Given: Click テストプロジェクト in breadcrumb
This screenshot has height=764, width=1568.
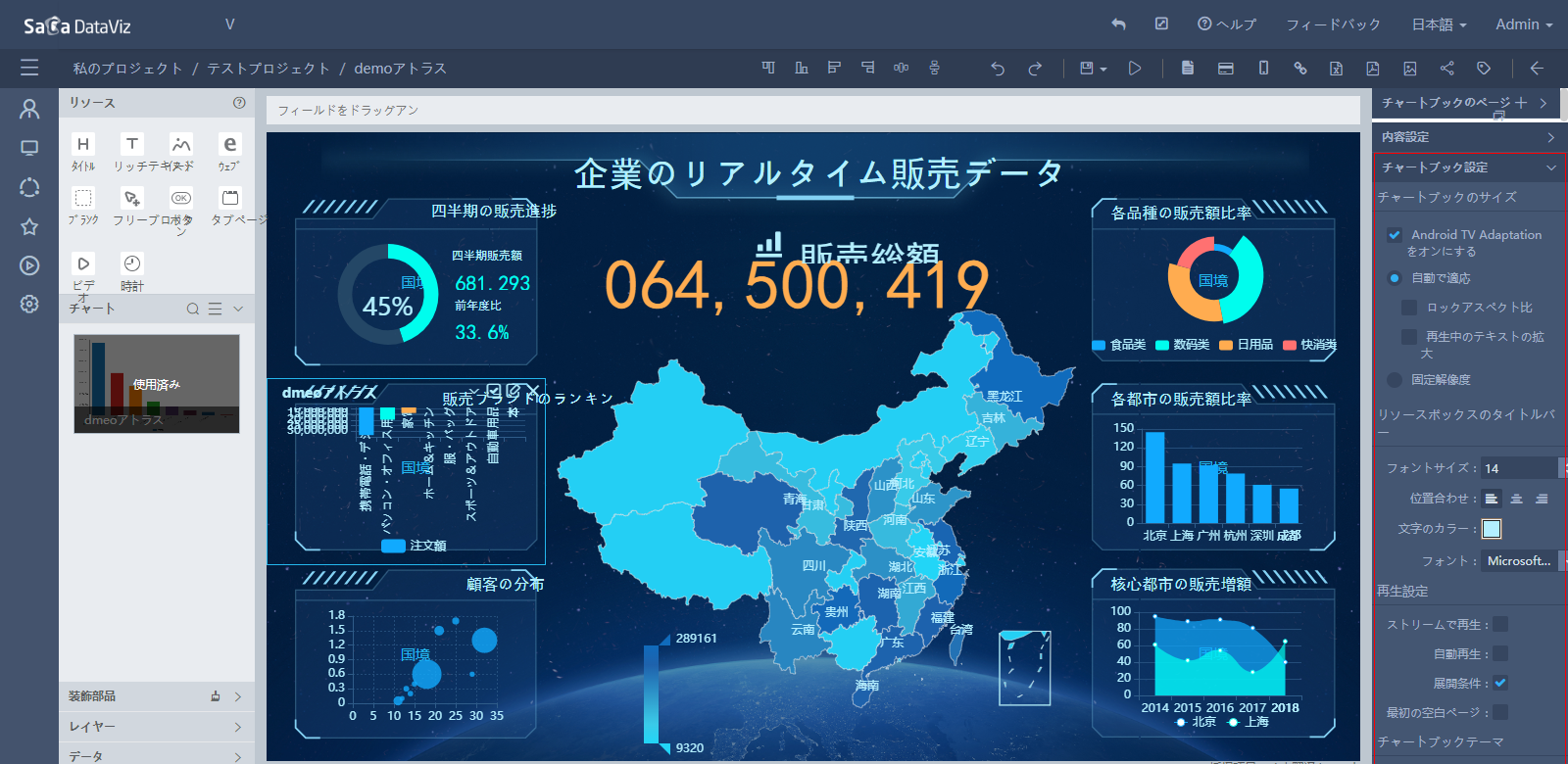Looking at the screenshot, I should click(269, 69).
